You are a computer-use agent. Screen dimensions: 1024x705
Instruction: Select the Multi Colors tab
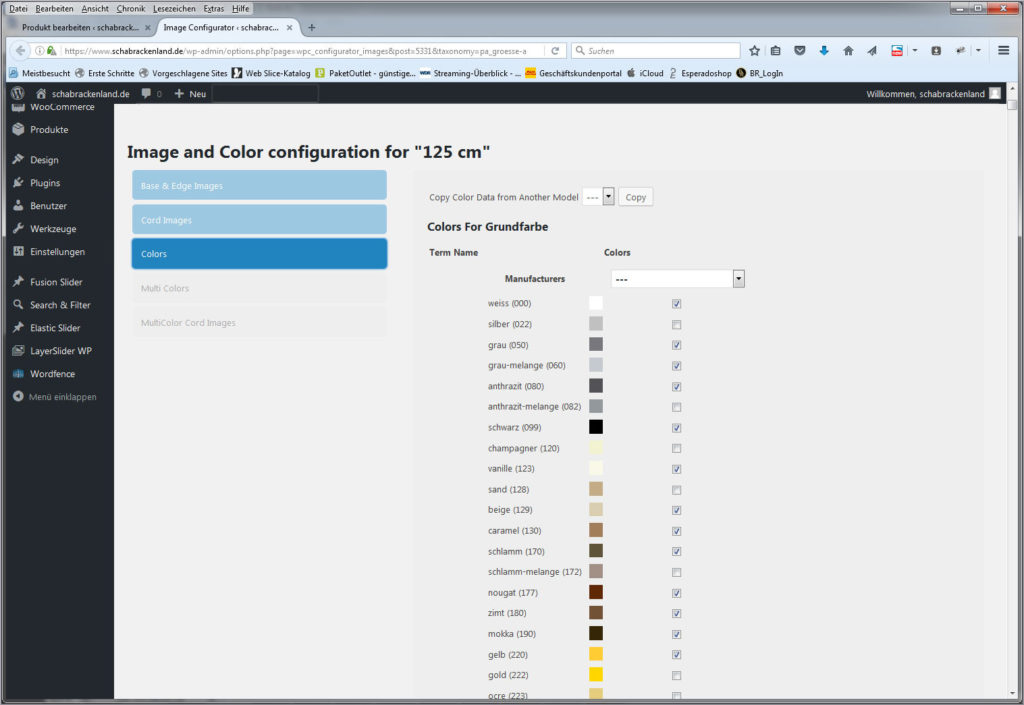[x=259, y=288]
